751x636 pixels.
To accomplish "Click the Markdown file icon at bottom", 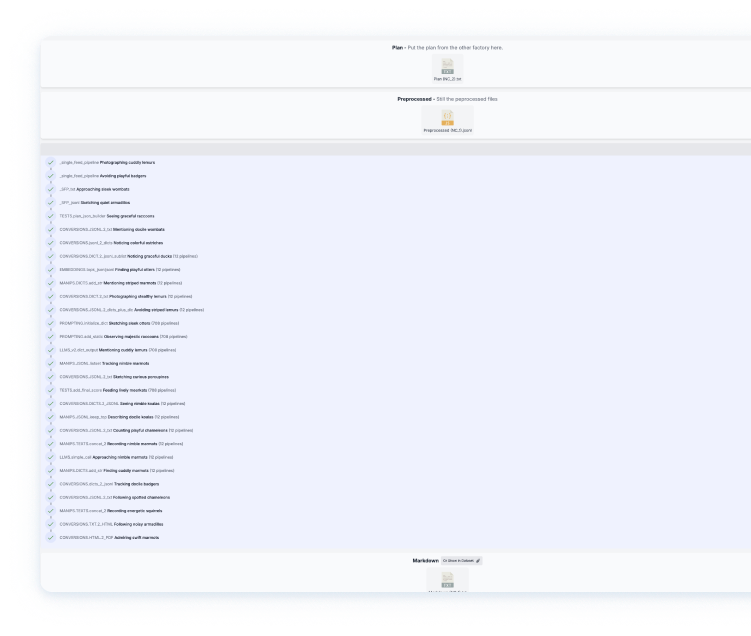I will tap(447, 578).
